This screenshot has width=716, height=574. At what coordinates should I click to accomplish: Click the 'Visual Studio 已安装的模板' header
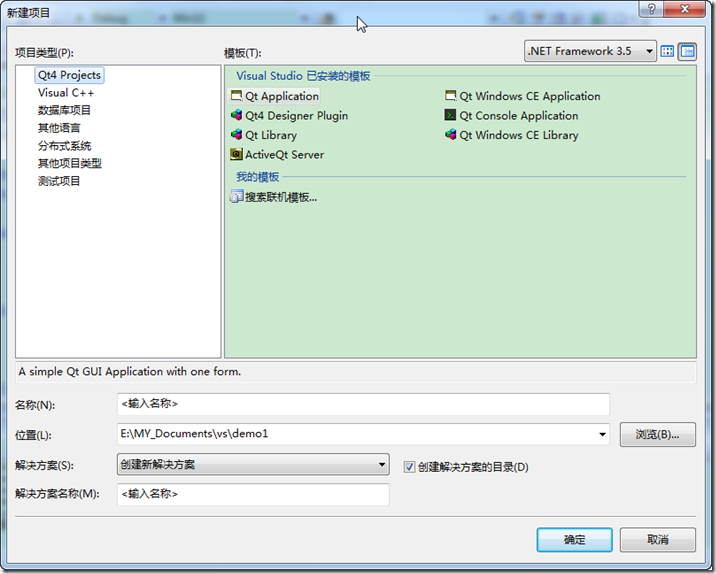pos(303,76)
